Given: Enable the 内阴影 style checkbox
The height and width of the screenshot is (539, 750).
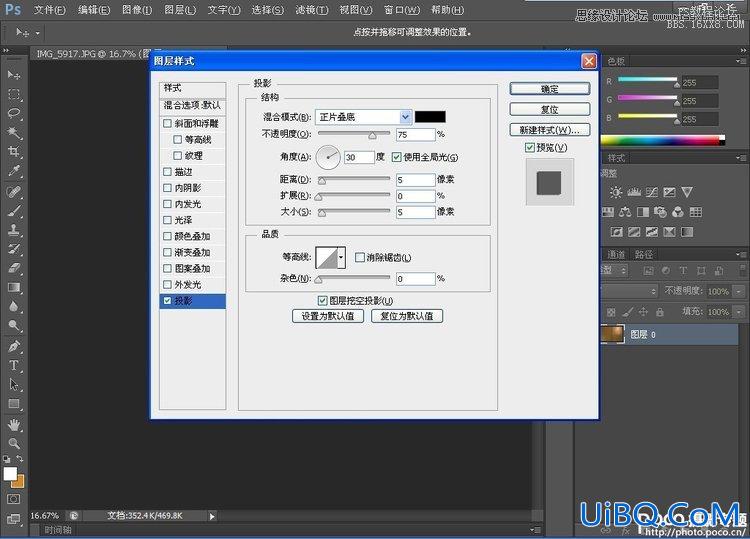Looking at the screenshot, I should coord(167,188).
